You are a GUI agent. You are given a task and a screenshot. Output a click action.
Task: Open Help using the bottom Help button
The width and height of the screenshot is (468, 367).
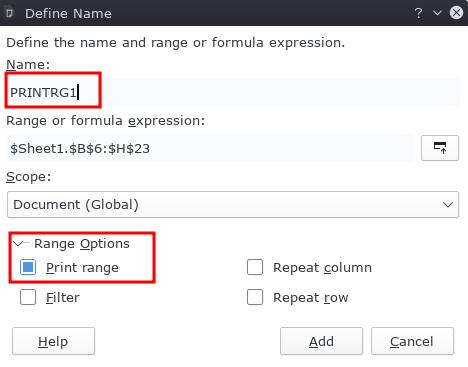coord(53,341)
